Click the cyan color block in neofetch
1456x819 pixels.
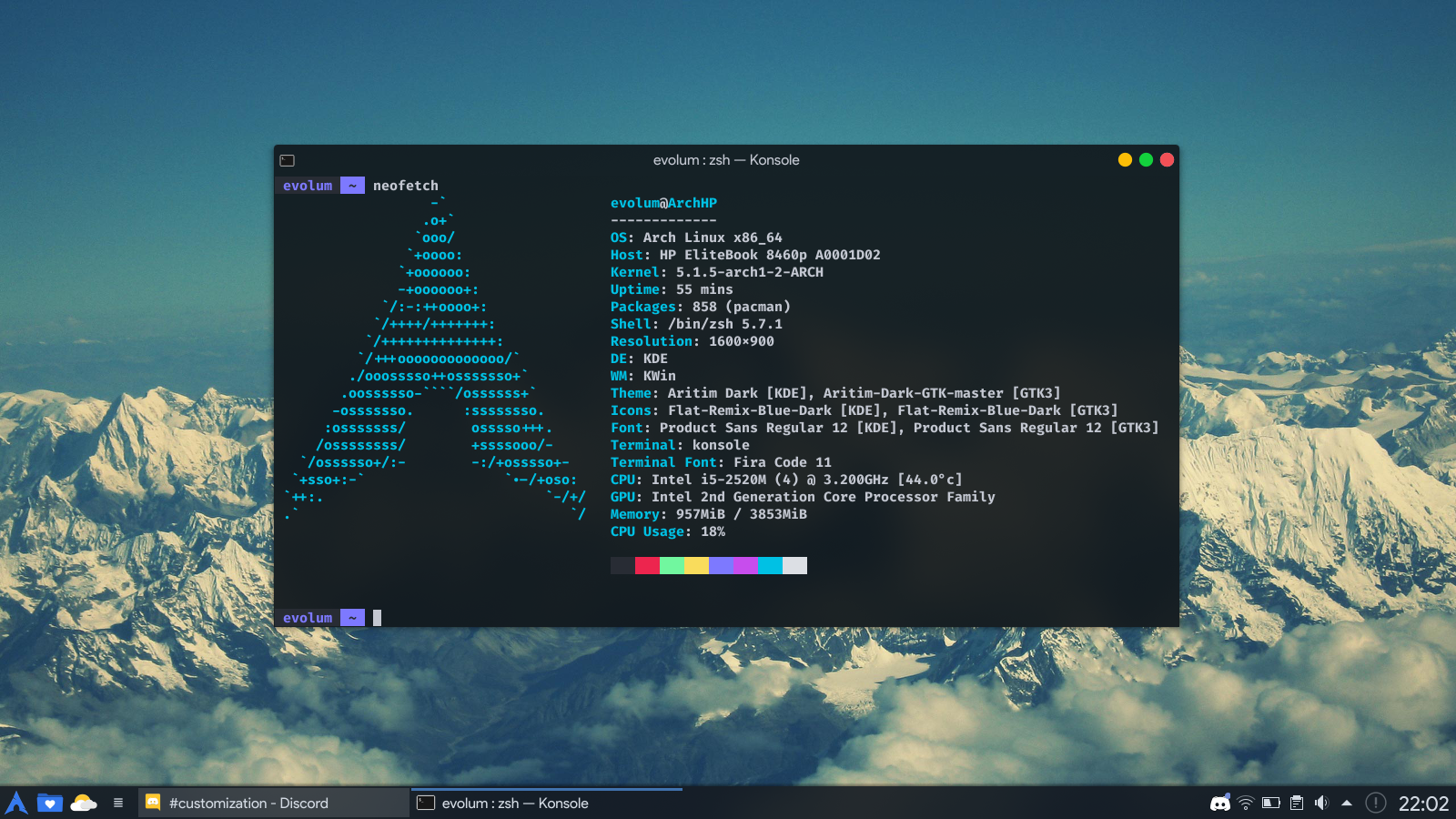[x=770, y=566]
